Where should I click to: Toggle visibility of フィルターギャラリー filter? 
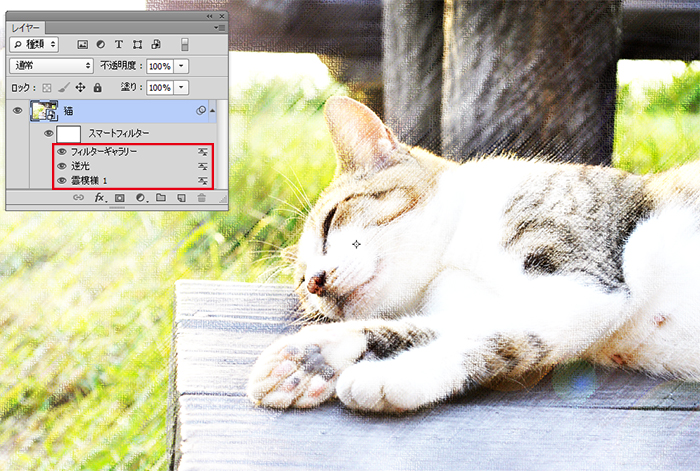click(x=62, y=152)
